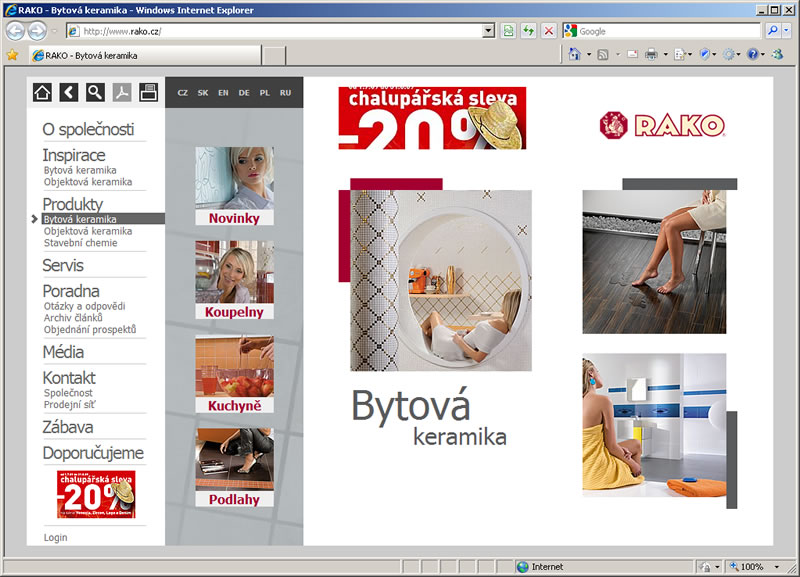Open the zoom level dropdown at 100%
The width and height of the screenshot is (800, 577).
(x=773, y=567)
